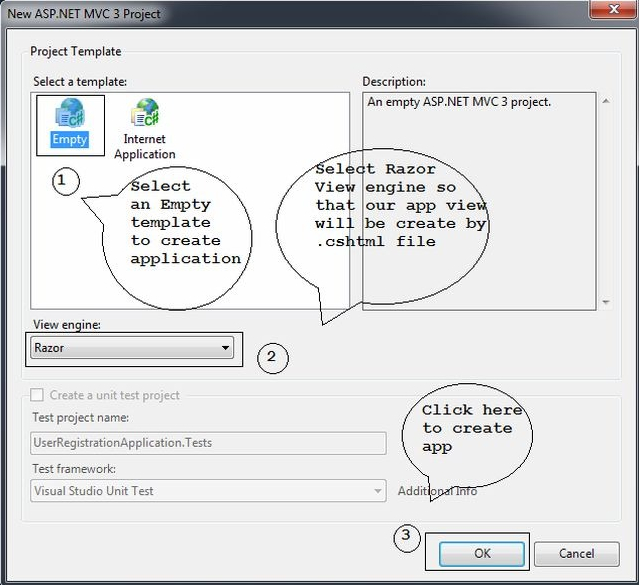Click the 'View engine:' label
This screenshot has height=585, width=639.
tap(67, 325)
